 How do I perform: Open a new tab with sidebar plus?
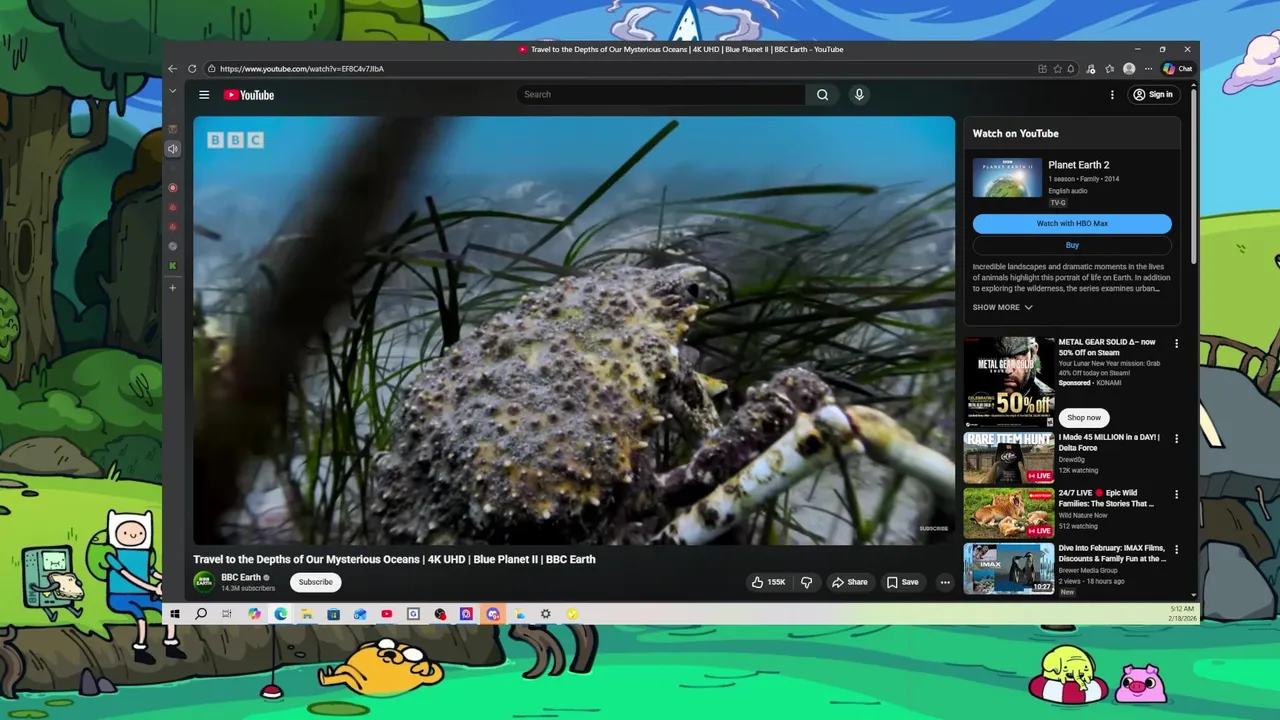pyautogui.click(x=172, y=288)
